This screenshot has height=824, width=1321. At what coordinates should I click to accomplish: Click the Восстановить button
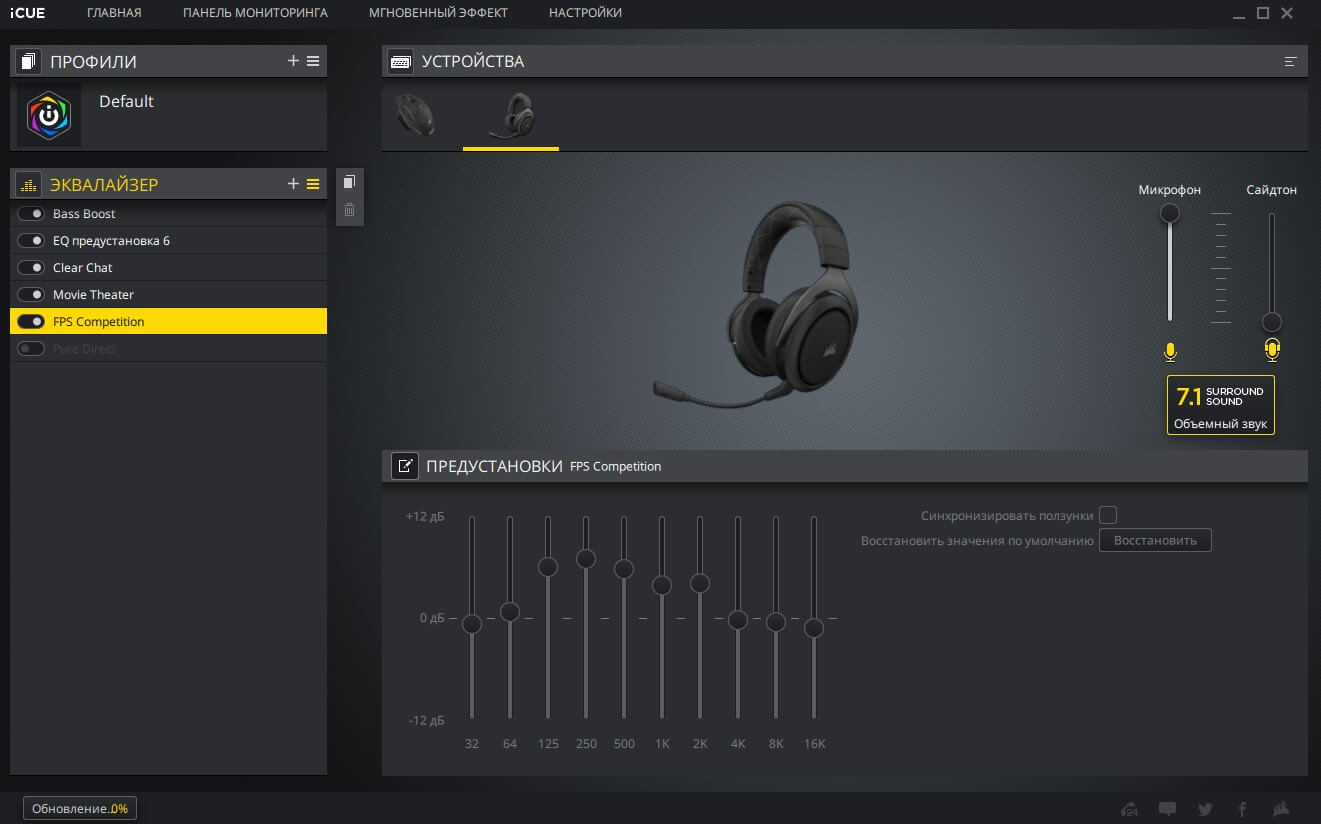[1155, 540]
